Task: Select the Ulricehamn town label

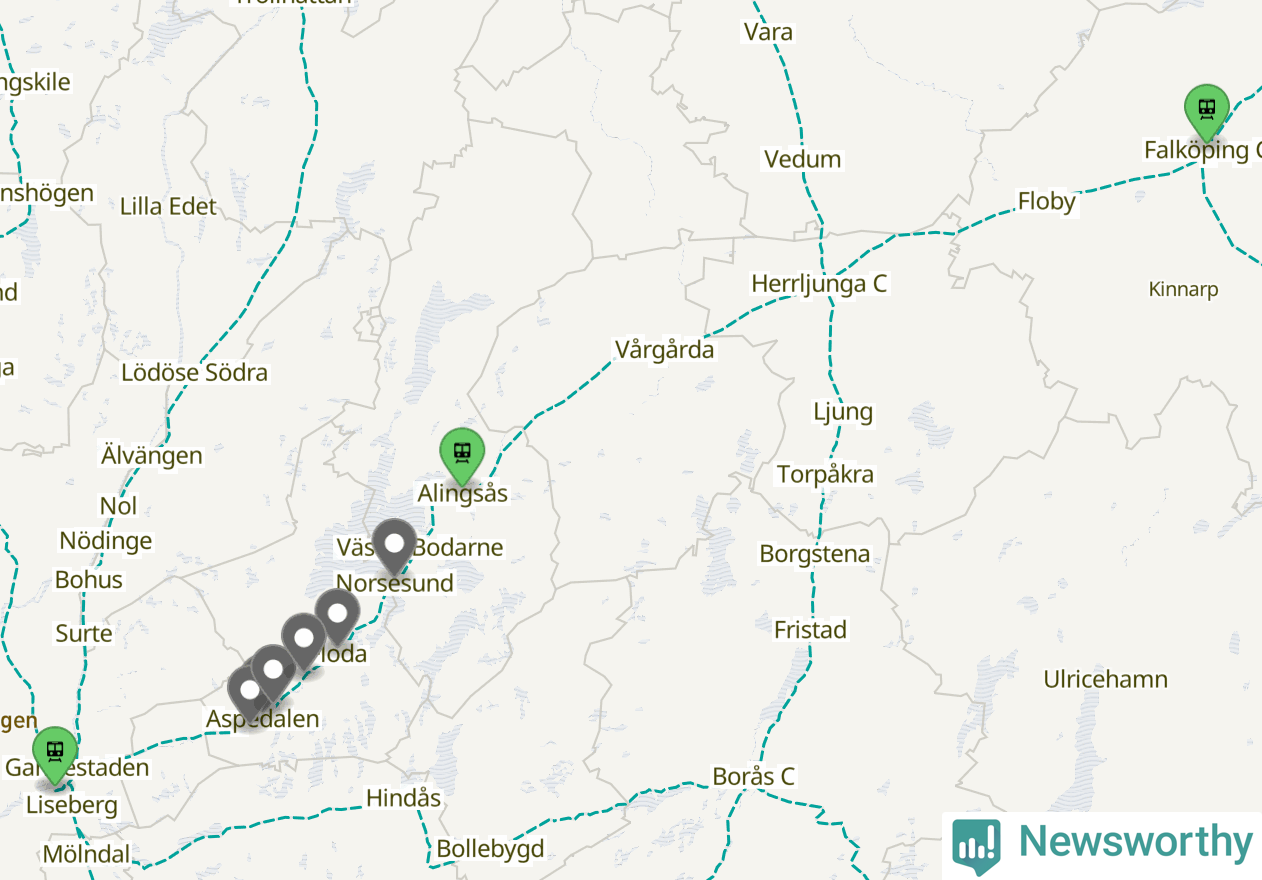Action: pos(1105,680)
